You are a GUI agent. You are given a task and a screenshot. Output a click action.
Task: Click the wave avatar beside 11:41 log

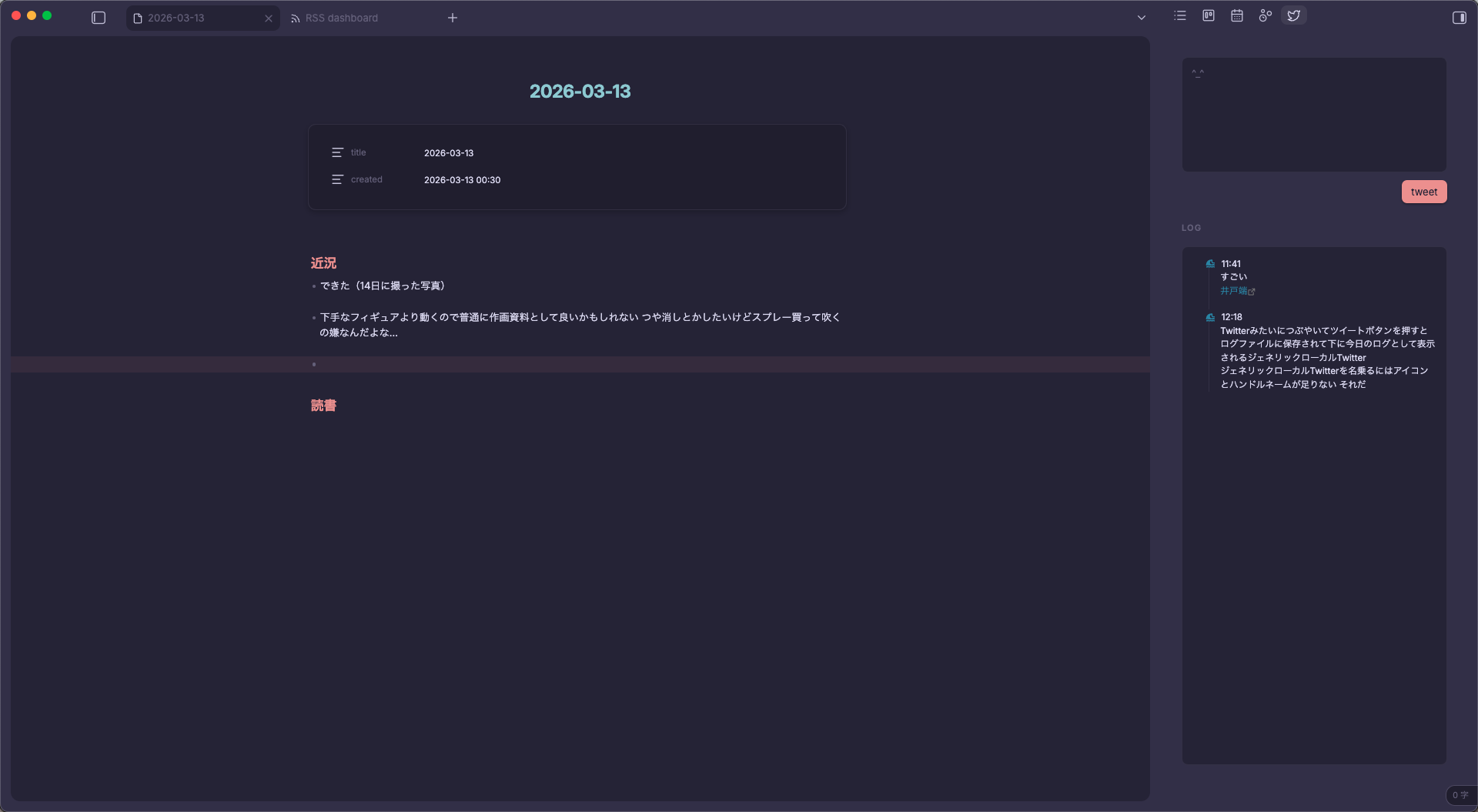point(1210,264)
